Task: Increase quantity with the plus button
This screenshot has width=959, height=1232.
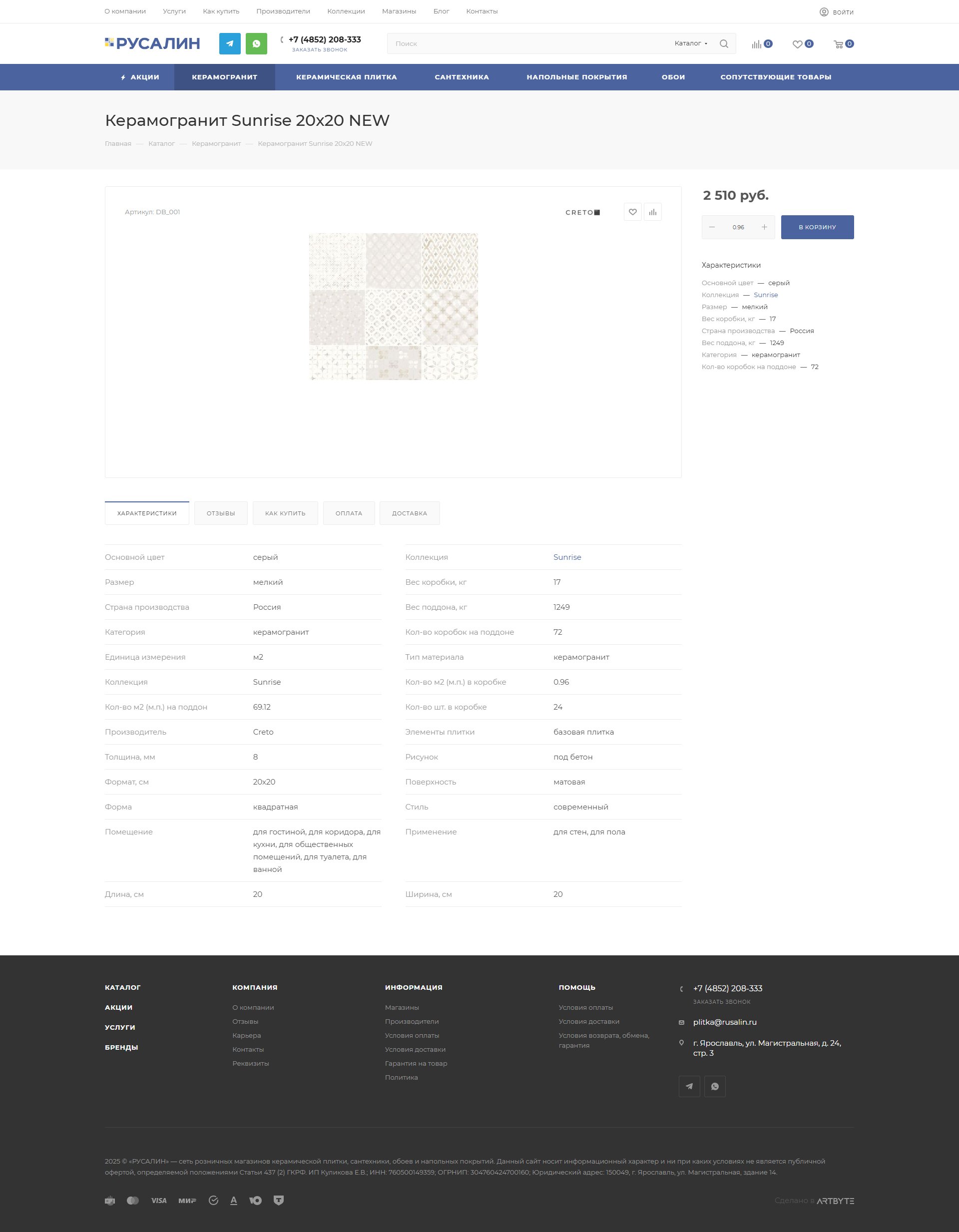Action: point(764,227)
